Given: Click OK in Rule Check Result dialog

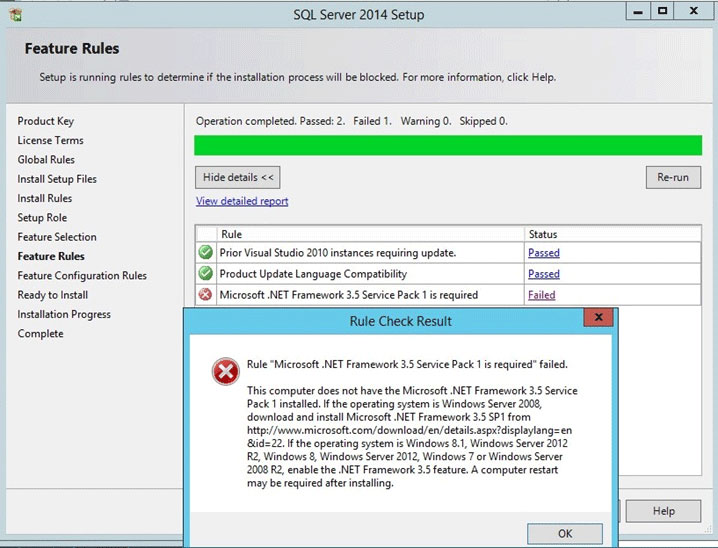Looking at the screenshot, I should pyautogui.click(x=565, y=533).
